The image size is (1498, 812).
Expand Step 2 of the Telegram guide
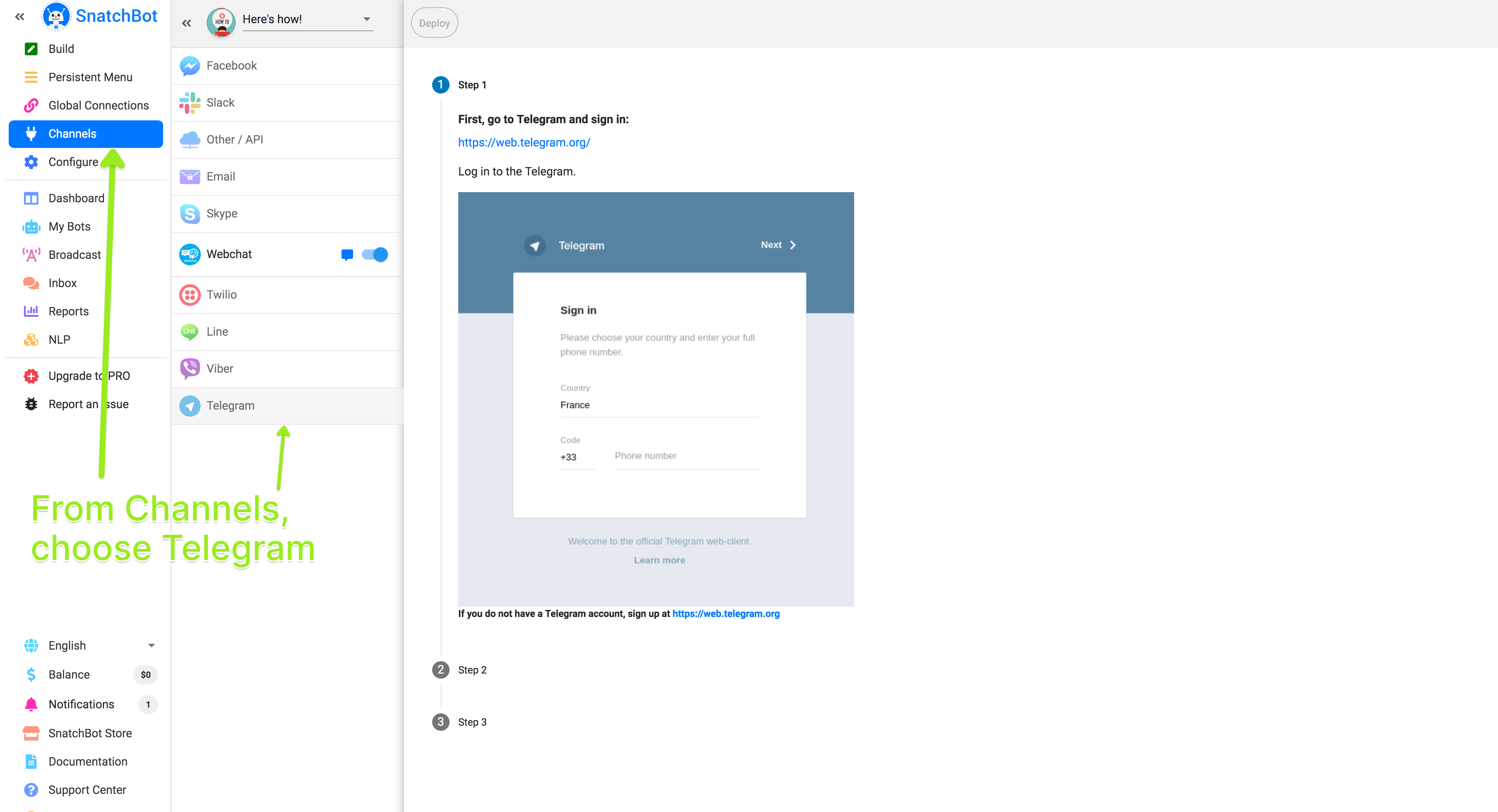click(472, 670)
